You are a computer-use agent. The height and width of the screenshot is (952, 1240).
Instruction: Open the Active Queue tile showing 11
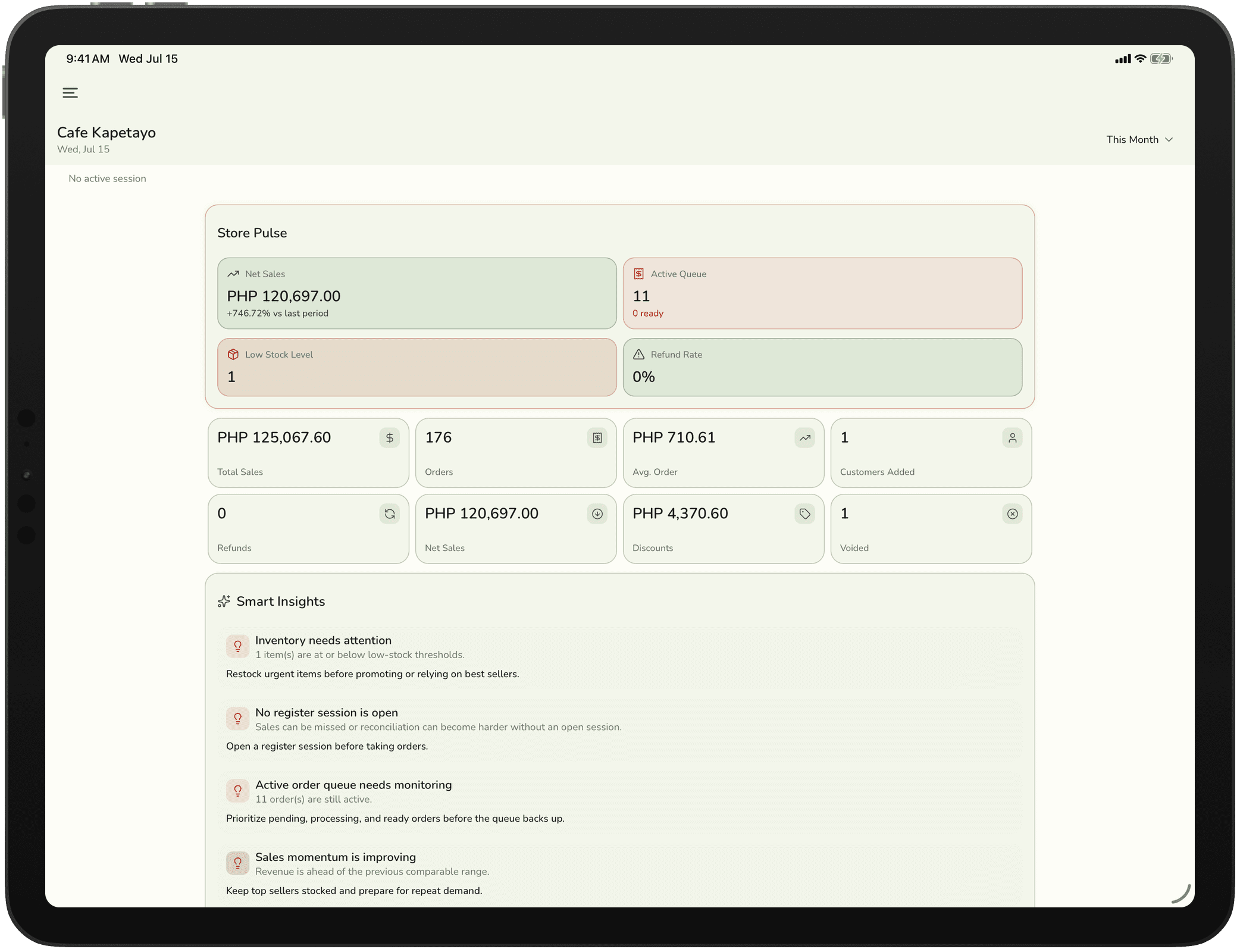(x=822, y=293)
